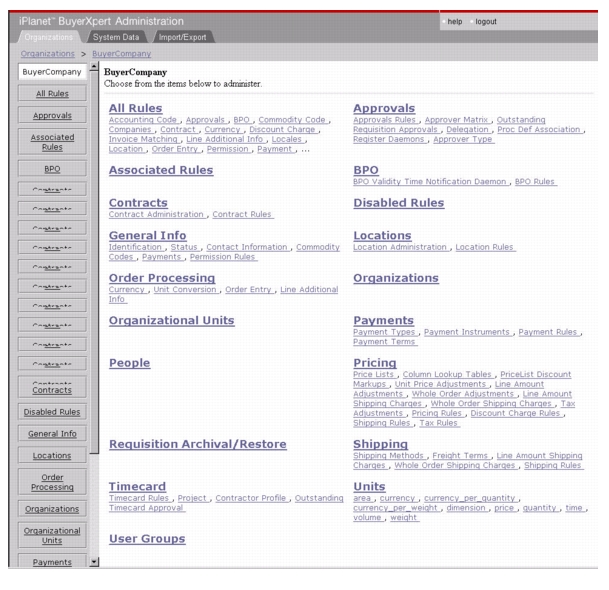Open the Timecard Rules link
The width and height of the screenshot is (609, 590).
[x=139, y=498]
